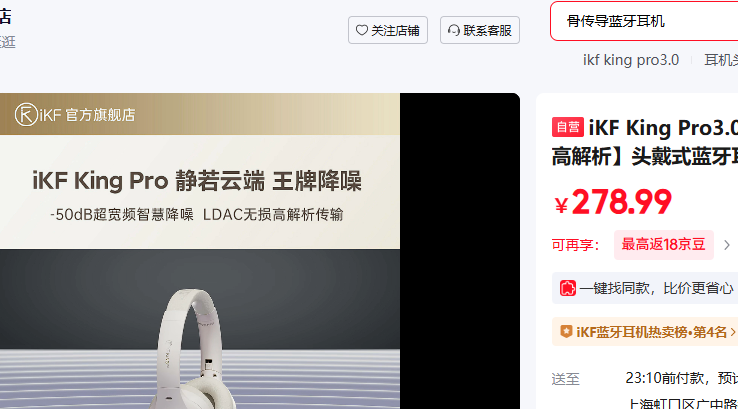
Task: Click the 最高返18京豆 reward tag
Action: point(664,245)
